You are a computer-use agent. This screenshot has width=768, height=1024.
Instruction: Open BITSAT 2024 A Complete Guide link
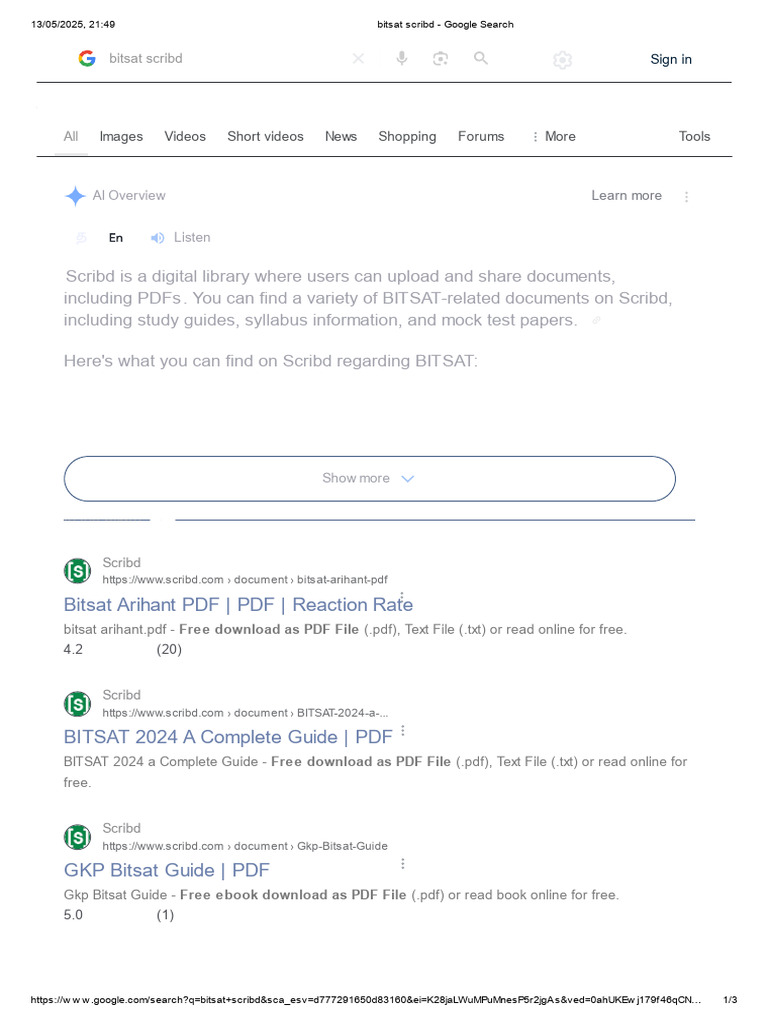[228, 737]
